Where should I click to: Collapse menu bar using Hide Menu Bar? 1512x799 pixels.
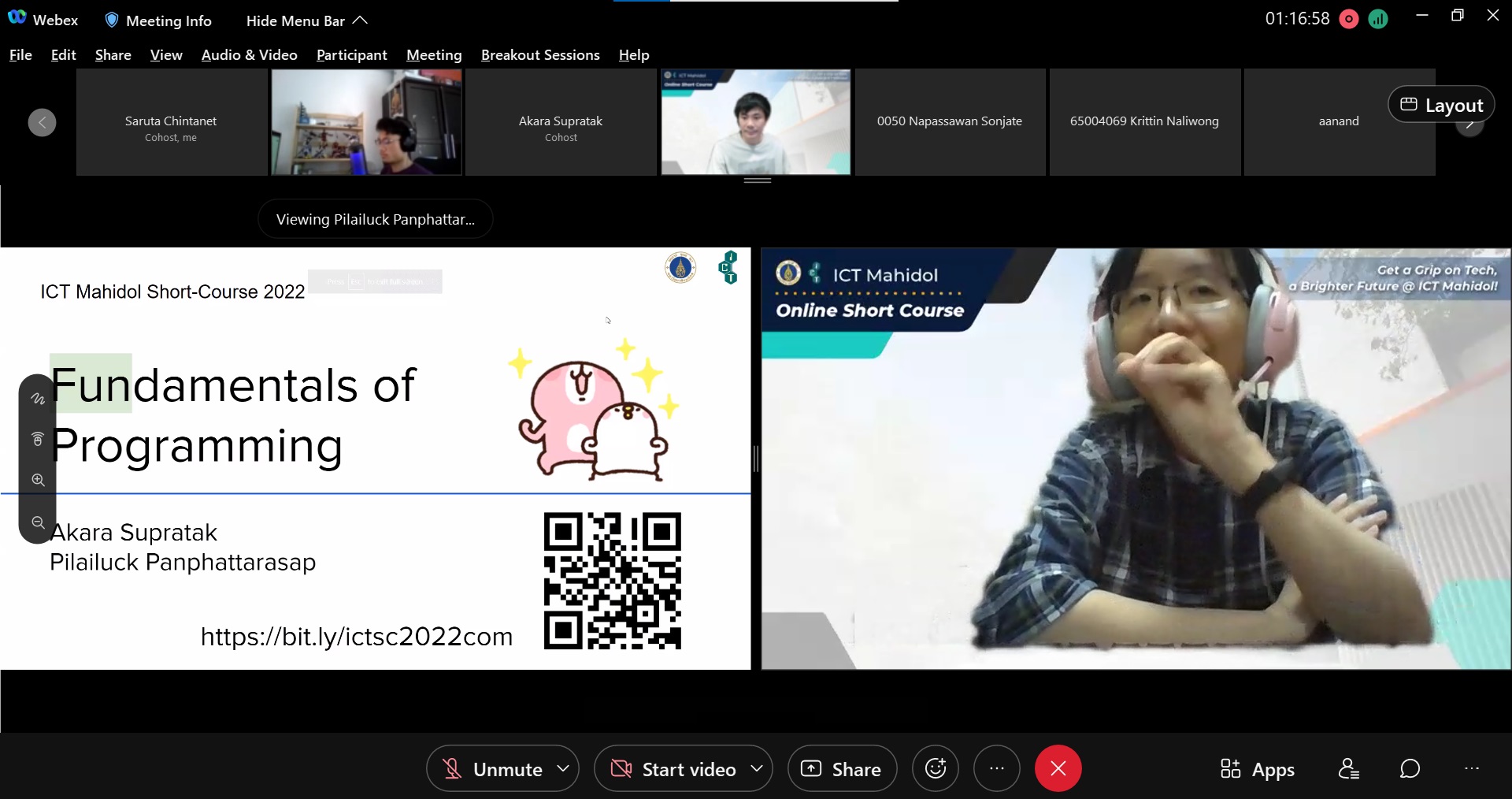click(306, 20)
